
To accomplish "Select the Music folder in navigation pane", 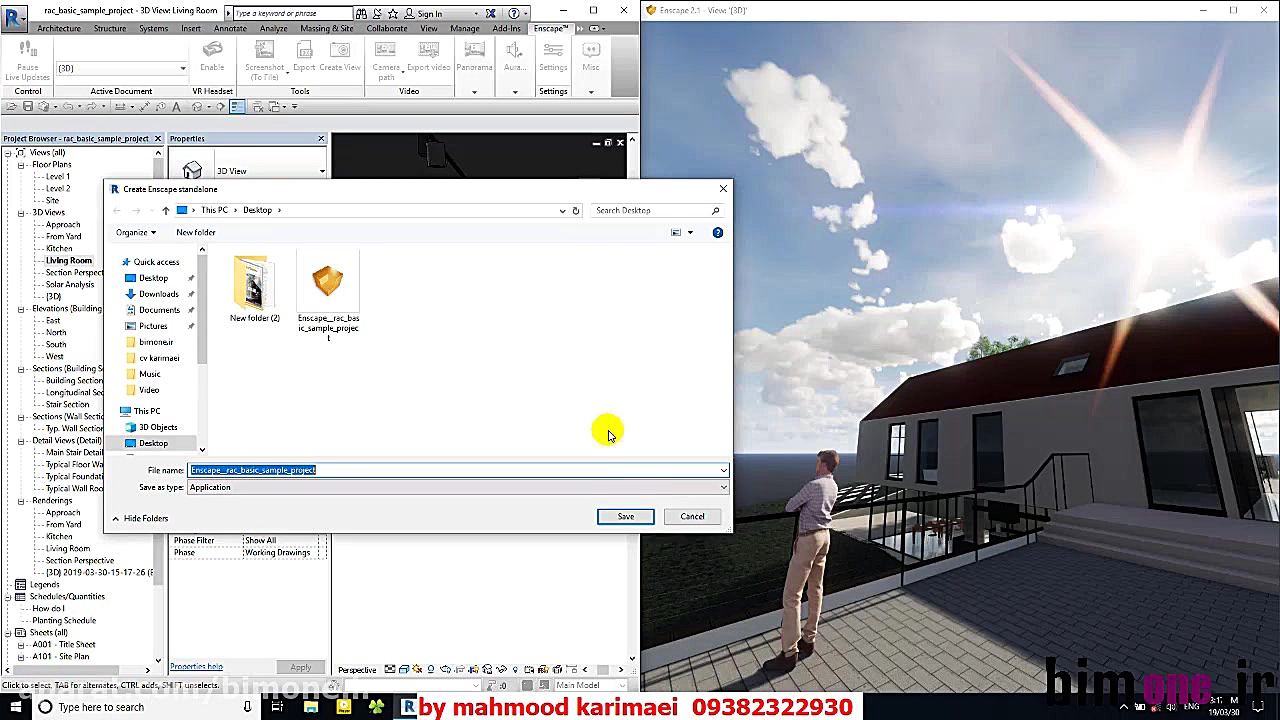I will coord(150,374).
